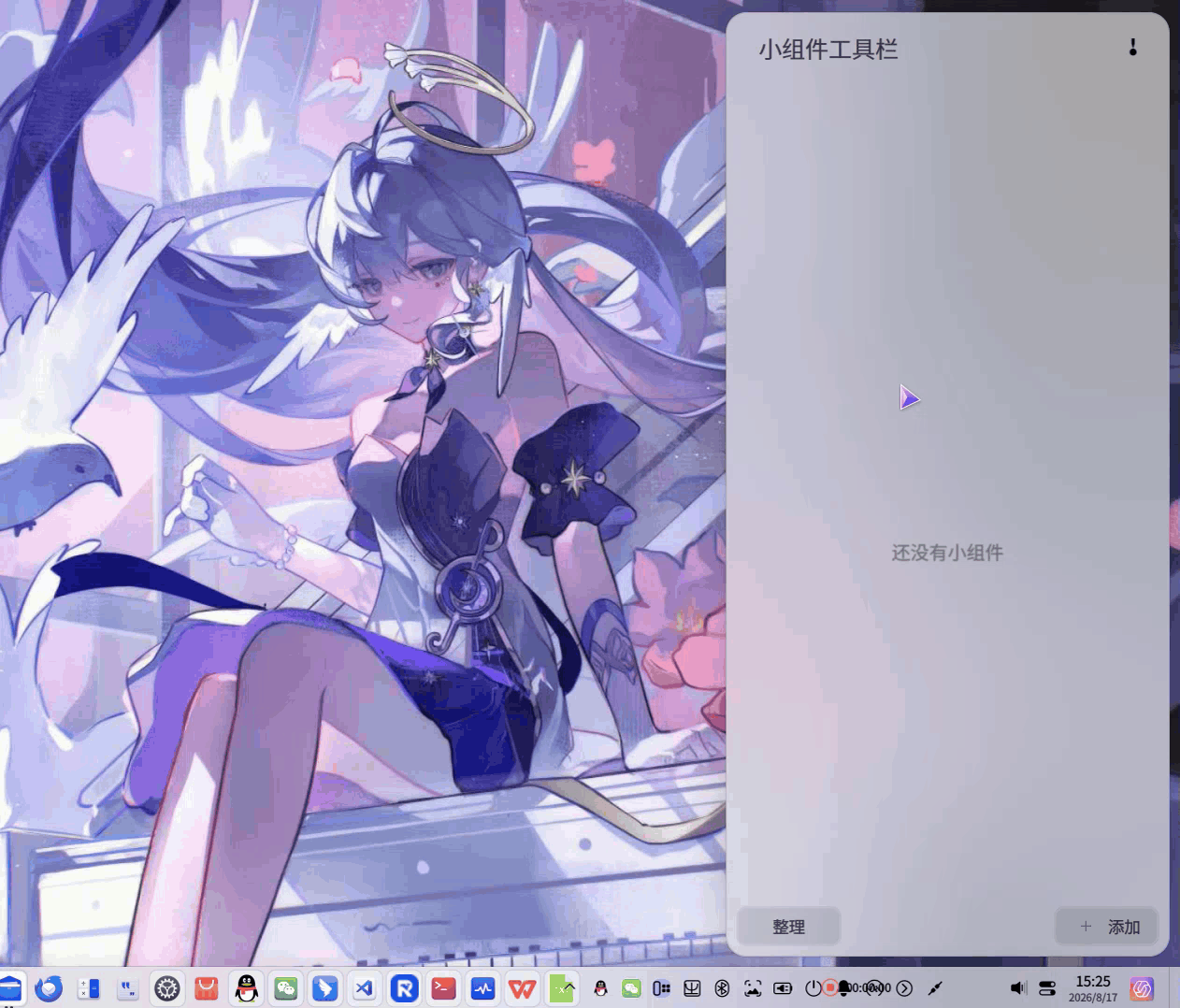The width and height of the screenshot is (1180, 1008).
Task: Open system settings gear in taskbar
Action: point(167,987)
